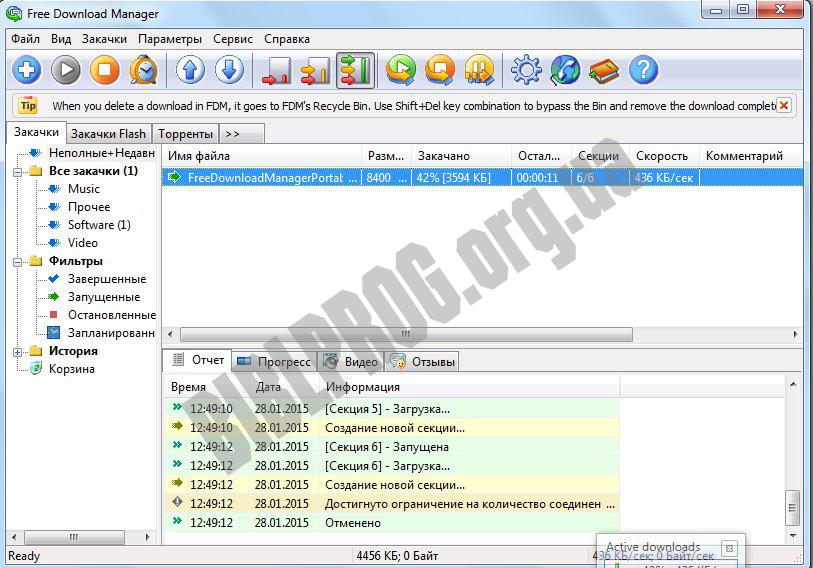Sort by Скорость column header
Screen dimensions: 813x568
coord(664,156)
